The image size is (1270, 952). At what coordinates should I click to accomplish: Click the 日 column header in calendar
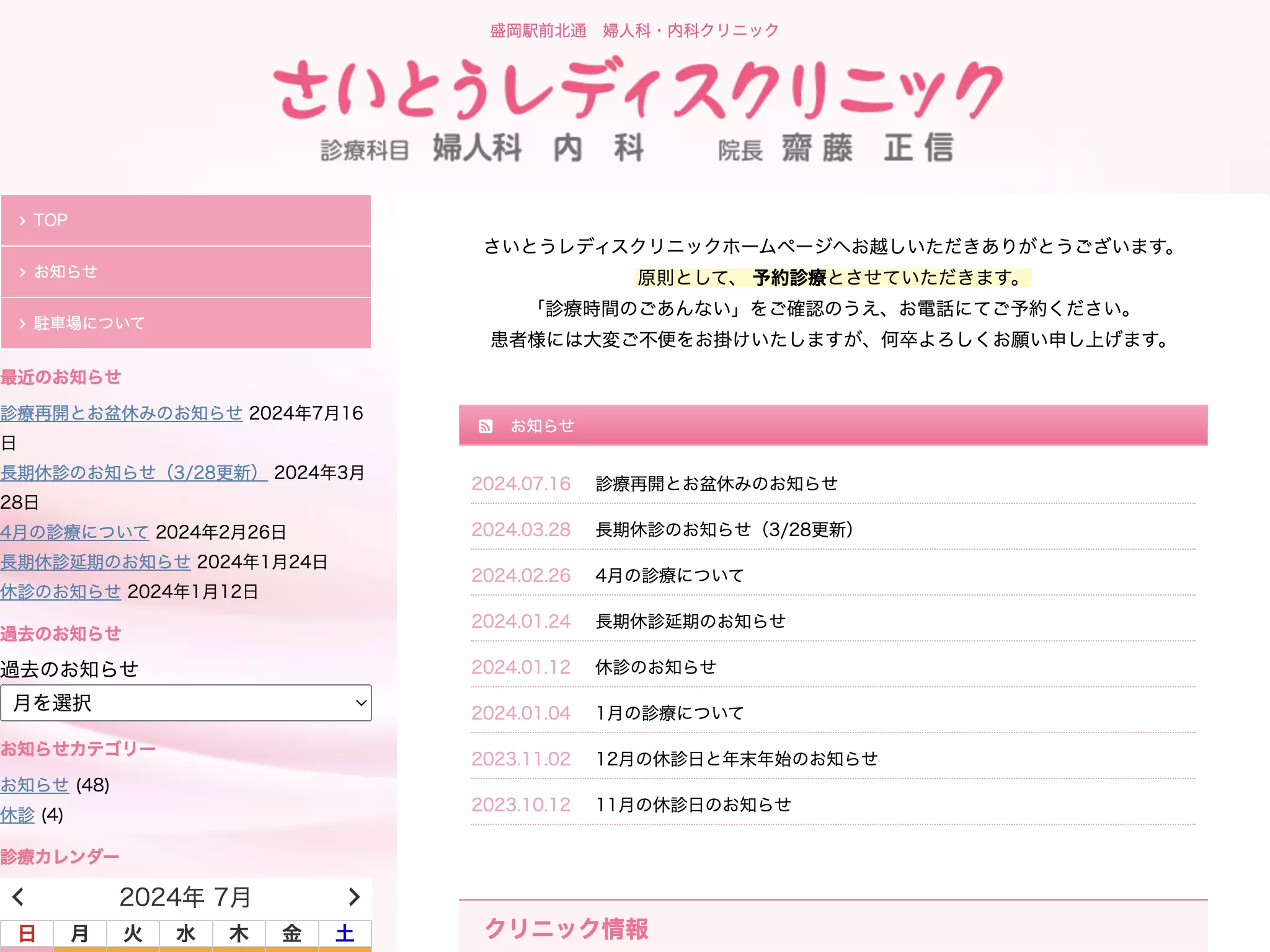point(27,933)
